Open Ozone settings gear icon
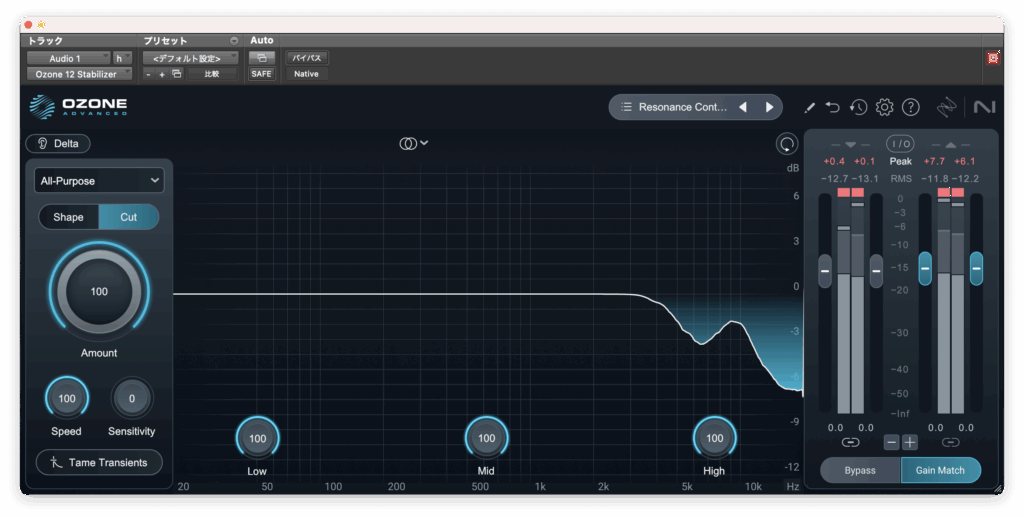 coord(884,107)
